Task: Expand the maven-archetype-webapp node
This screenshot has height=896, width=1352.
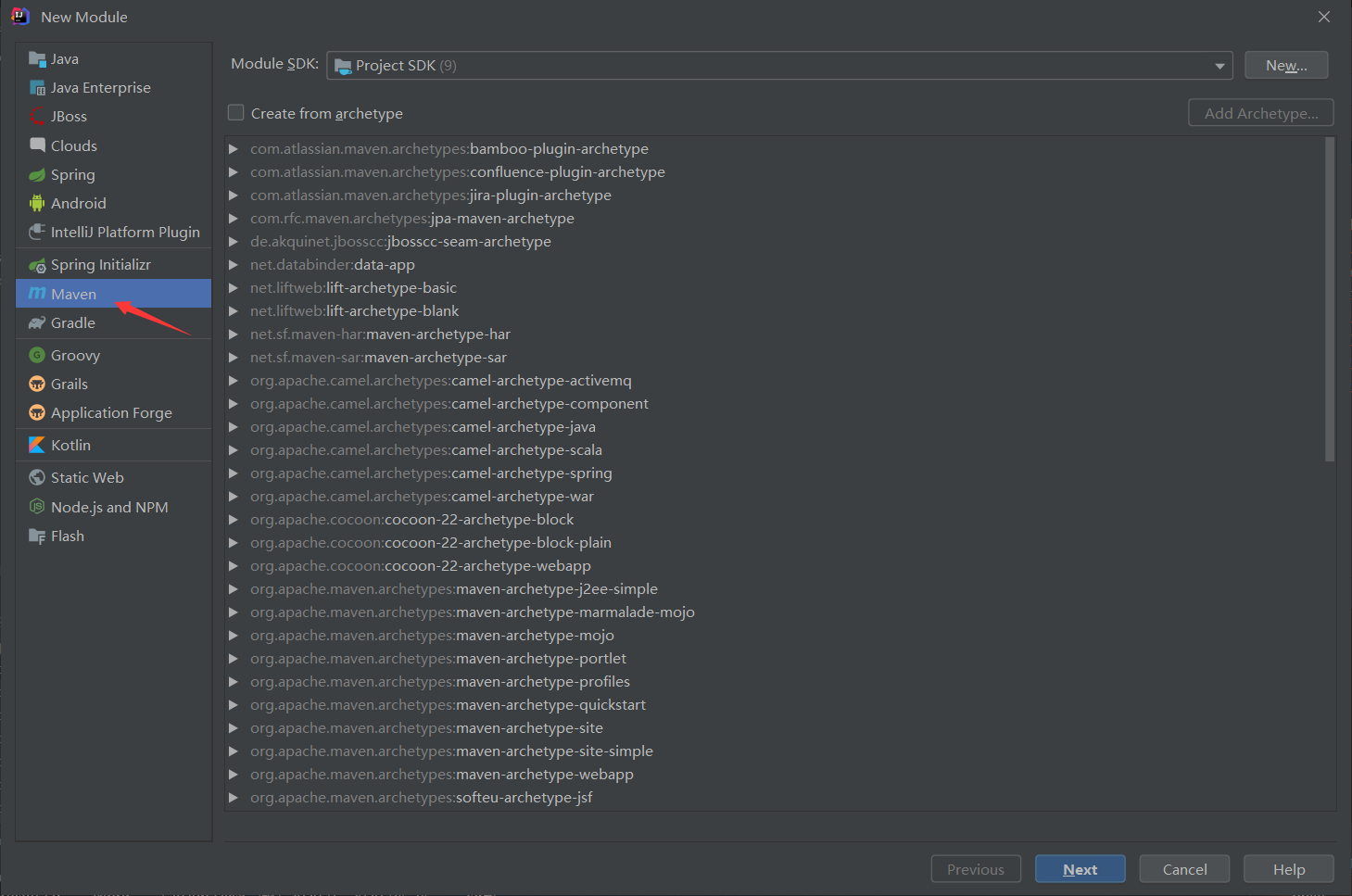Action: pyautogui.click(x=234, y=775)
